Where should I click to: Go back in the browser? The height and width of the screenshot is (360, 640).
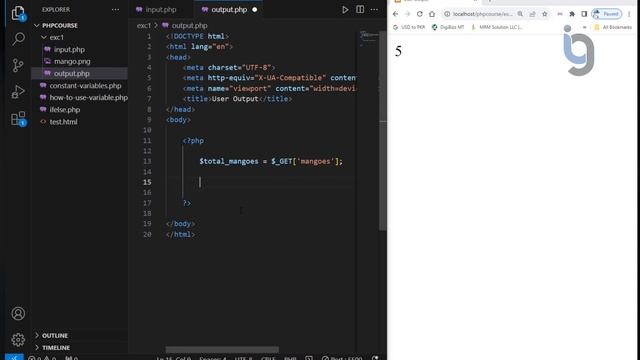395,14
